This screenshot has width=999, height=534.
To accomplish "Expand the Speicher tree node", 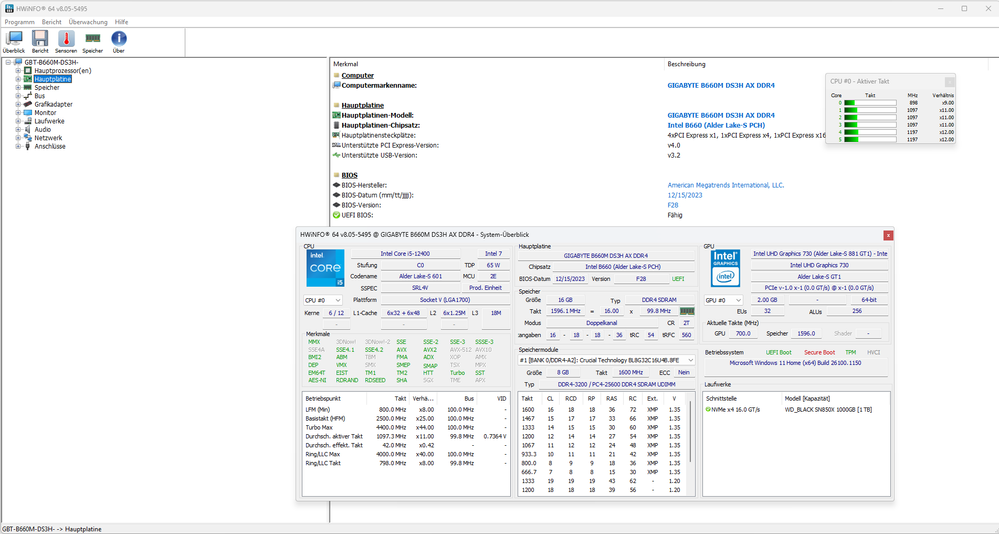I will [x=18, y=87].
